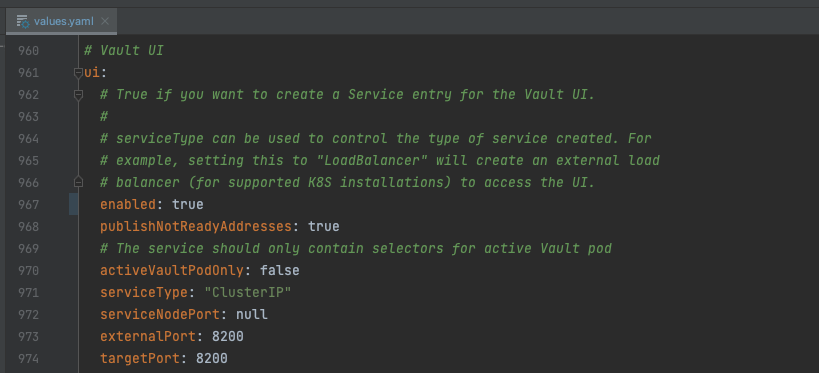Toggle fold end marker at line 966
This screenshot has height=373, width=819.
pyautogui.click(x=78, y=182)
